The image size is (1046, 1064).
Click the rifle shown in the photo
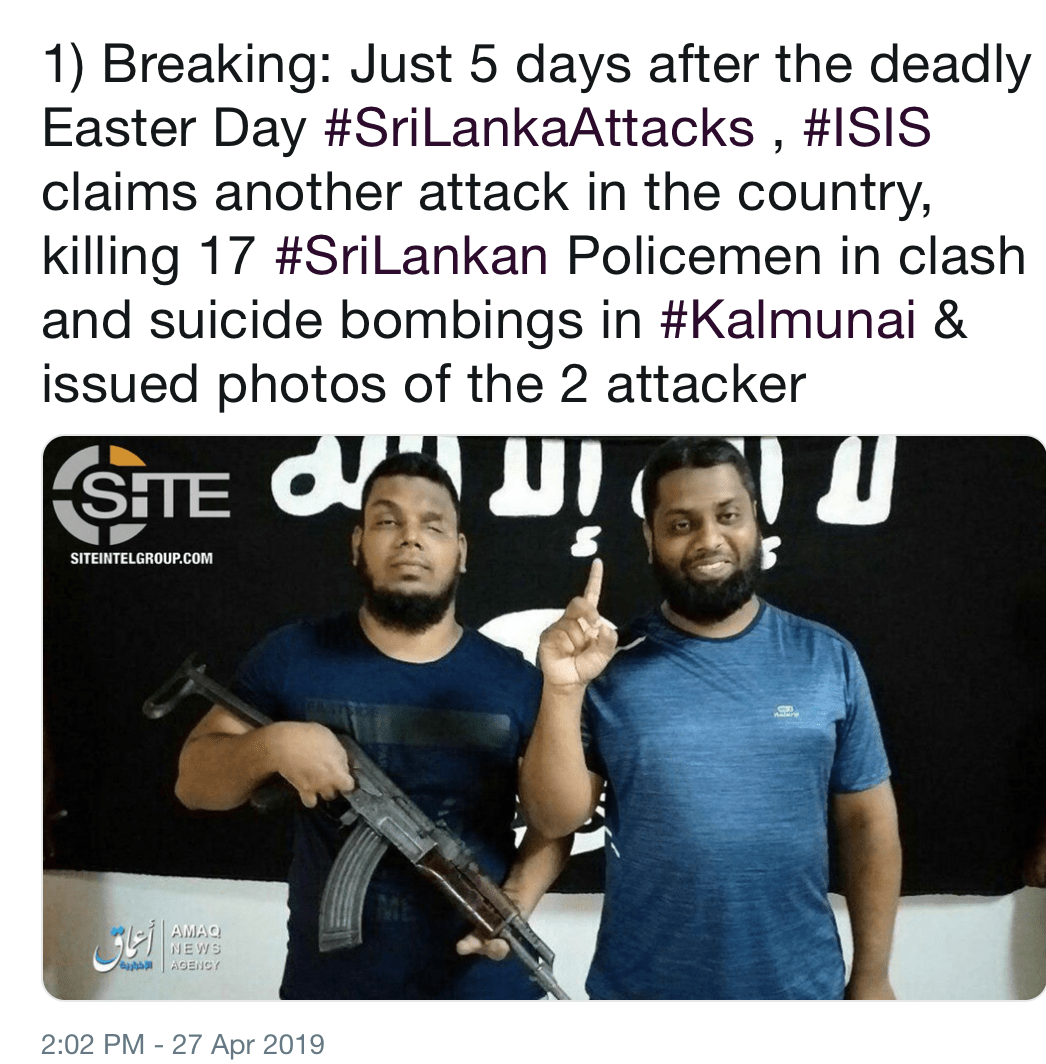point(353,825)
